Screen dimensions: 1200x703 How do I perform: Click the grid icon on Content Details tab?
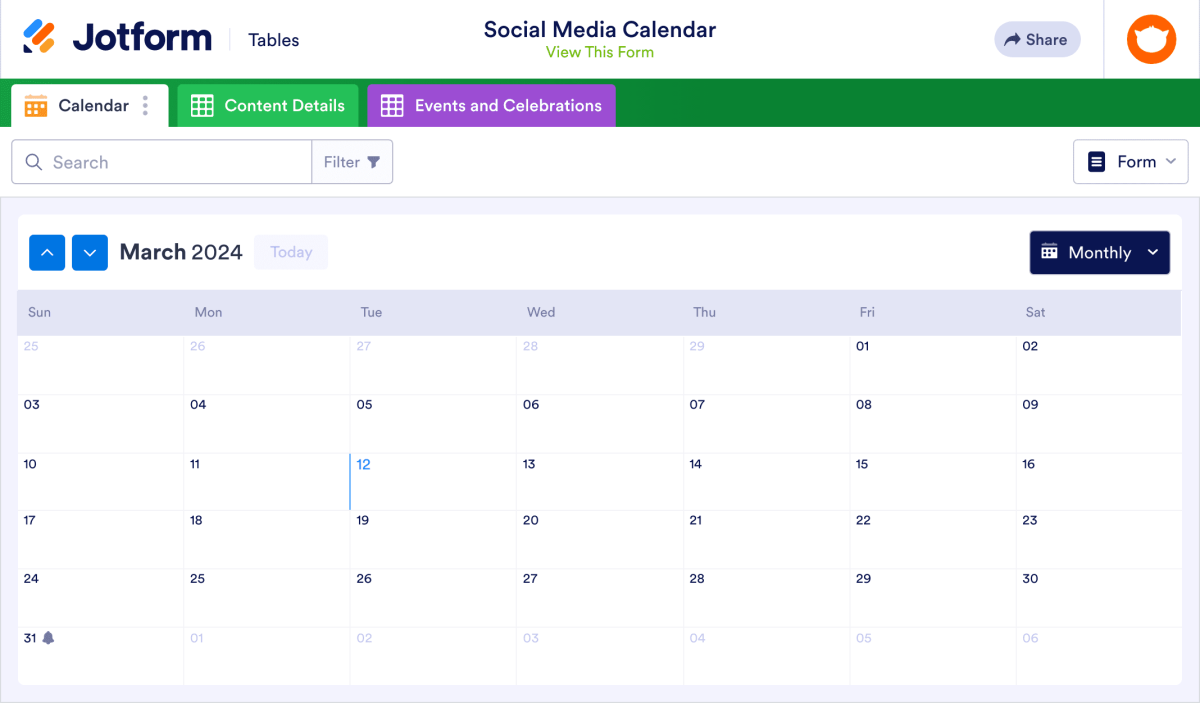coord(202,104)
